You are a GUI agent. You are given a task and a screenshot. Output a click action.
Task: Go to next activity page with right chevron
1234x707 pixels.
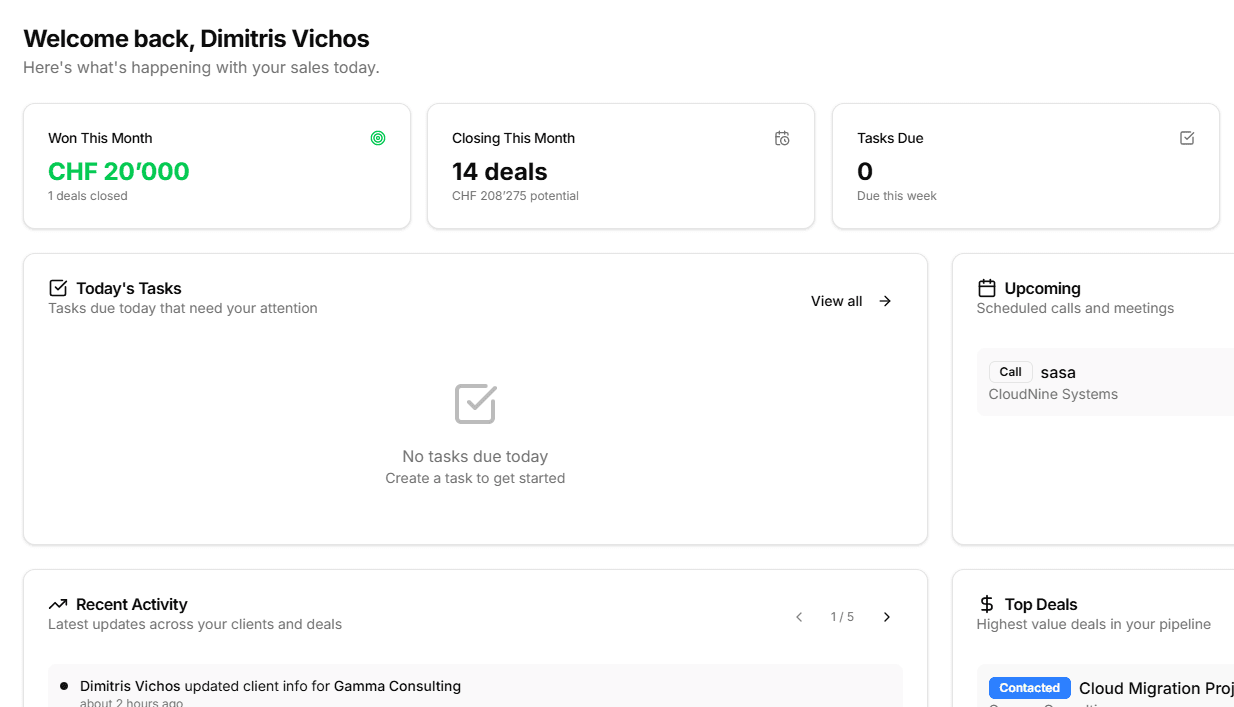coord(886,616)
